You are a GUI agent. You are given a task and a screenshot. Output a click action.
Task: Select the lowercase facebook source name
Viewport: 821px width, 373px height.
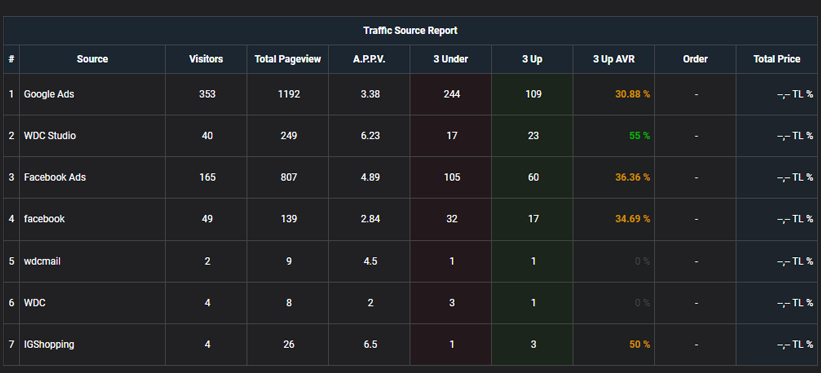tap(44, 219)
